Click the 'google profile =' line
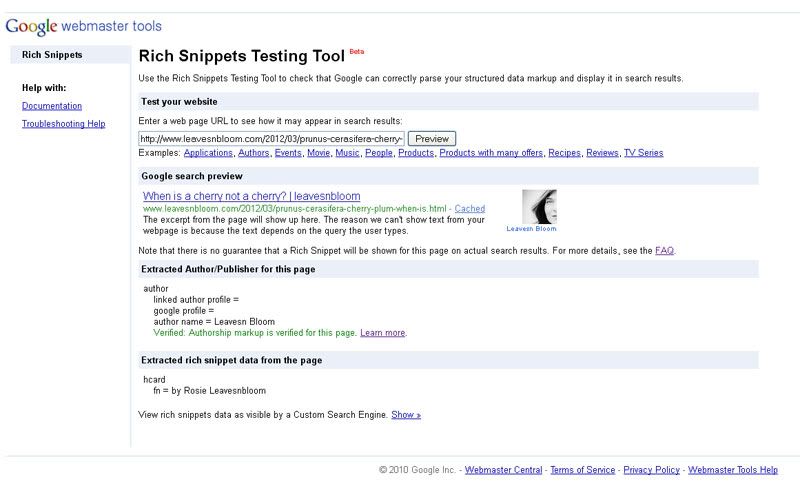 coord(184,311)
